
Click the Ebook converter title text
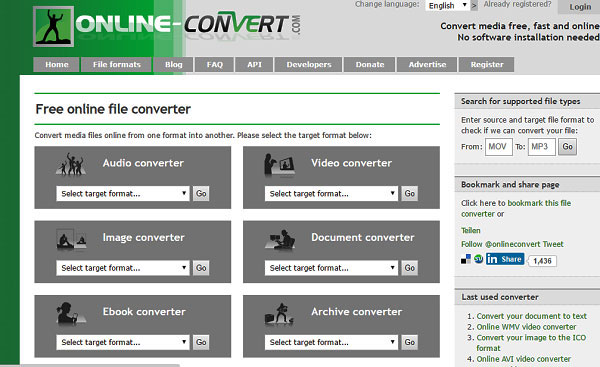[144, 312]
